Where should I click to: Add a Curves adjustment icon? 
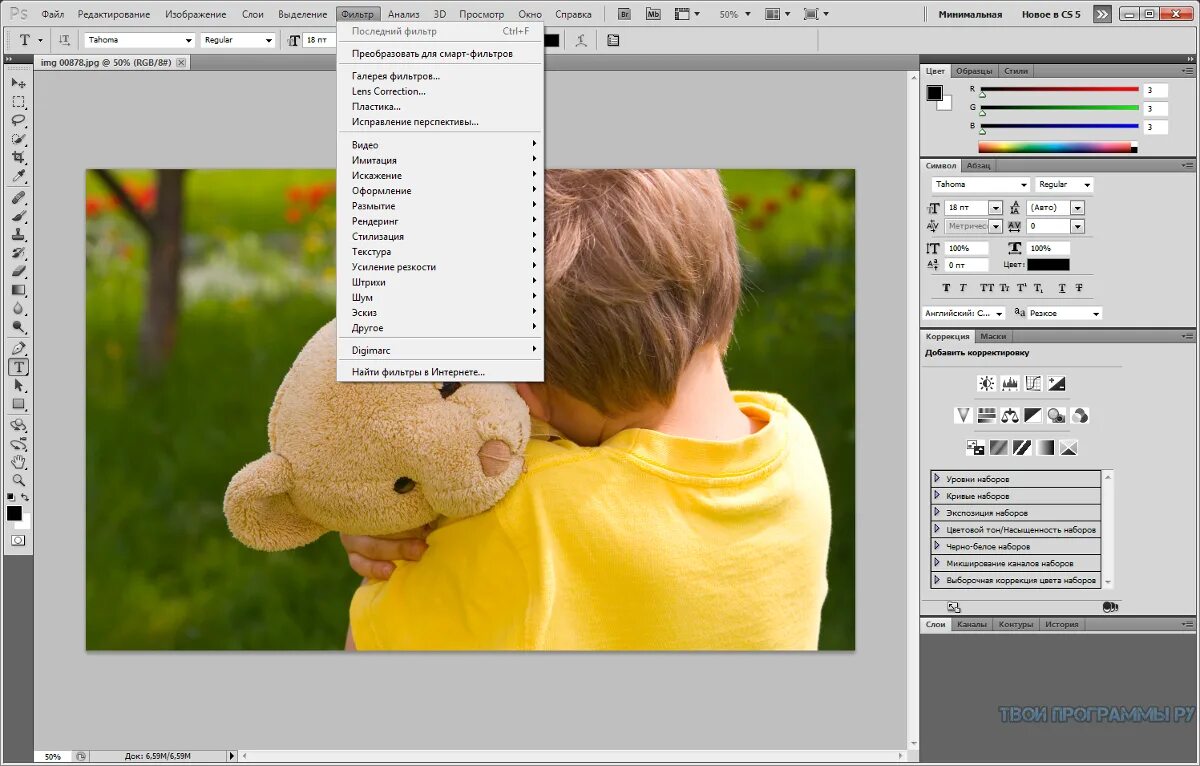(1033, 383)
